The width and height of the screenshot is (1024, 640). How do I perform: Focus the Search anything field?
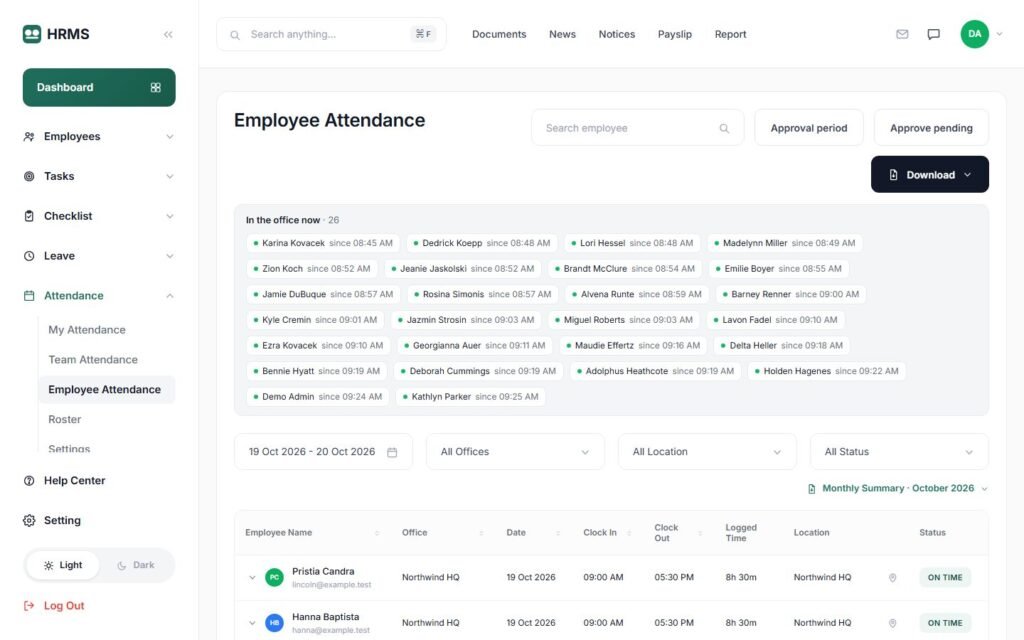tap(332, 34)
